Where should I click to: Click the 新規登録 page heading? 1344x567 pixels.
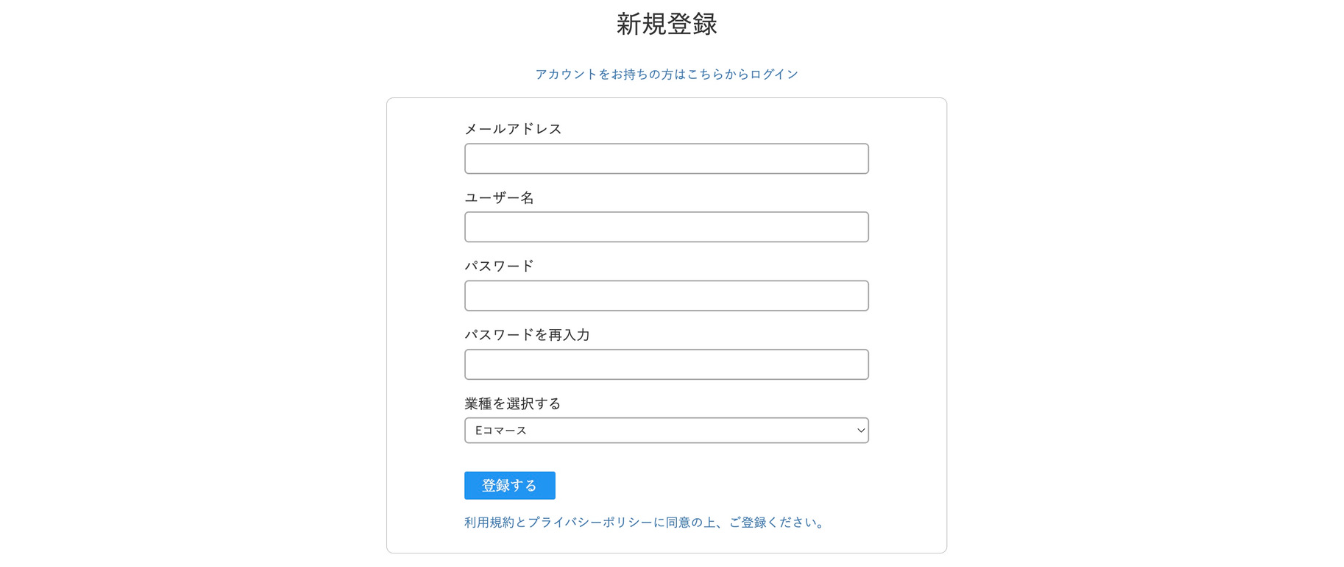[x=666, y=24]
